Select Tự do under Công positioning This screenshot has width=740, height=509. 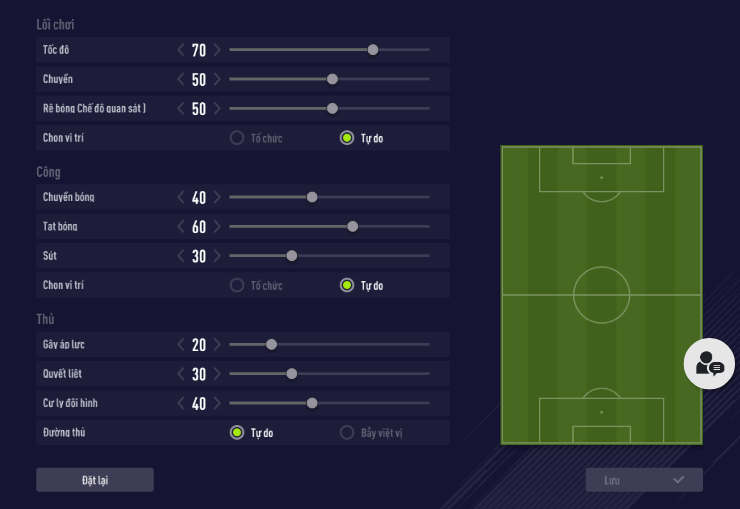347,285
